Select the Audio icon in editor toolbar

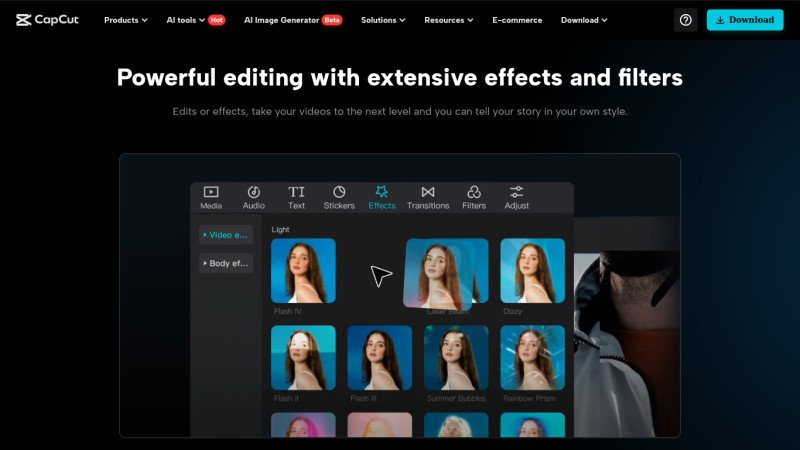(x=254, y=192)
